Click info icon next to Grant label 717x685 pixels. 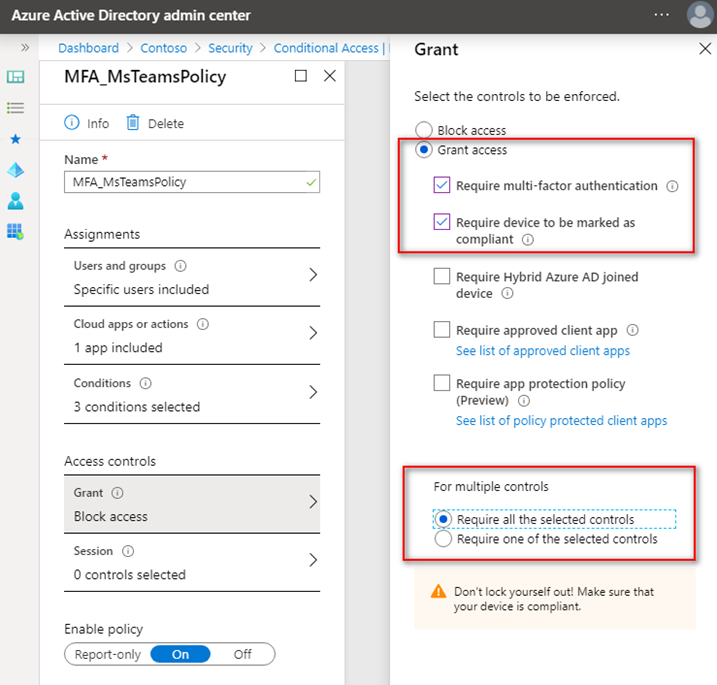118,493
